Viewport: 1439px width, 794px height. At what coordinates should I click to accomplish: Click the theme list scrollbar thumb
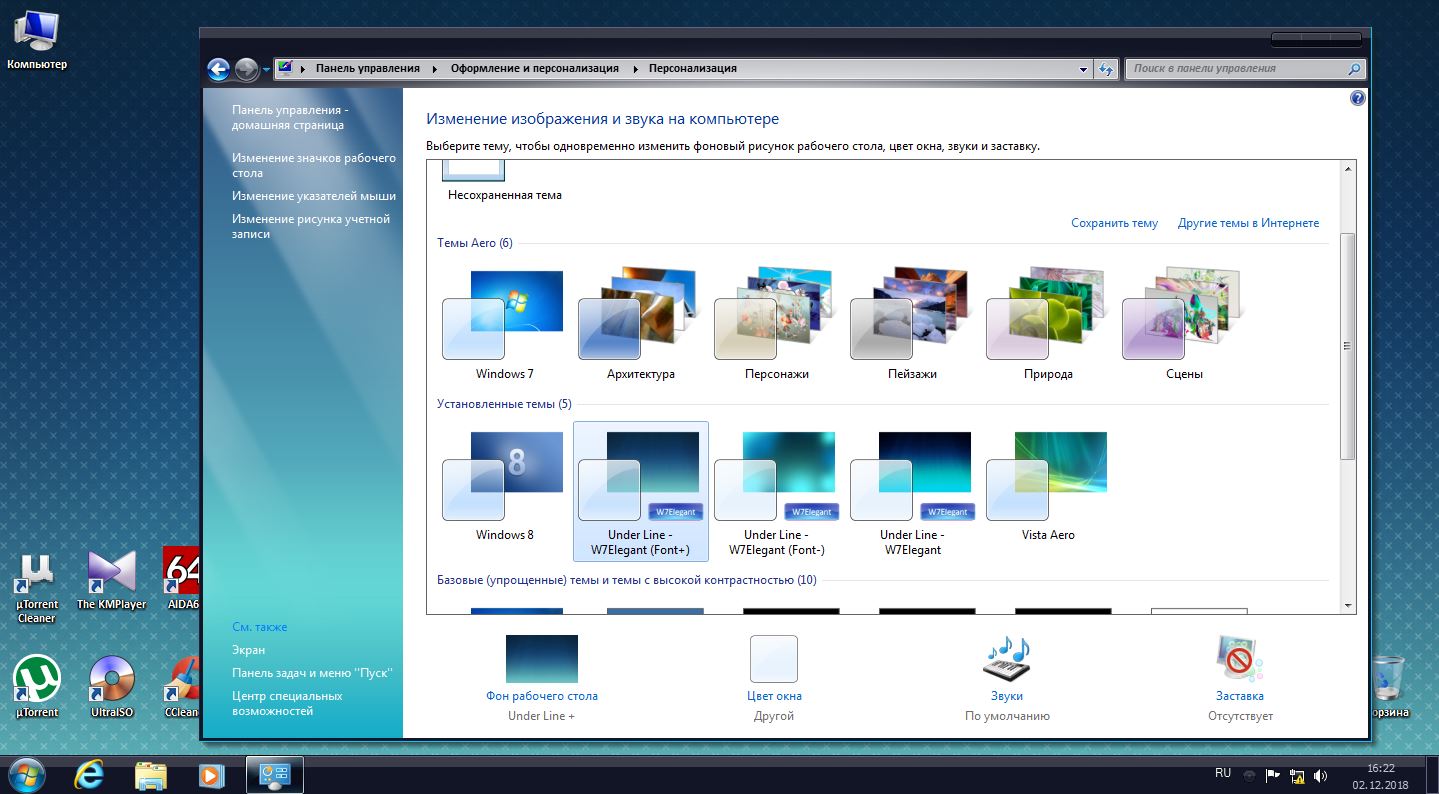pos(1348,346)
